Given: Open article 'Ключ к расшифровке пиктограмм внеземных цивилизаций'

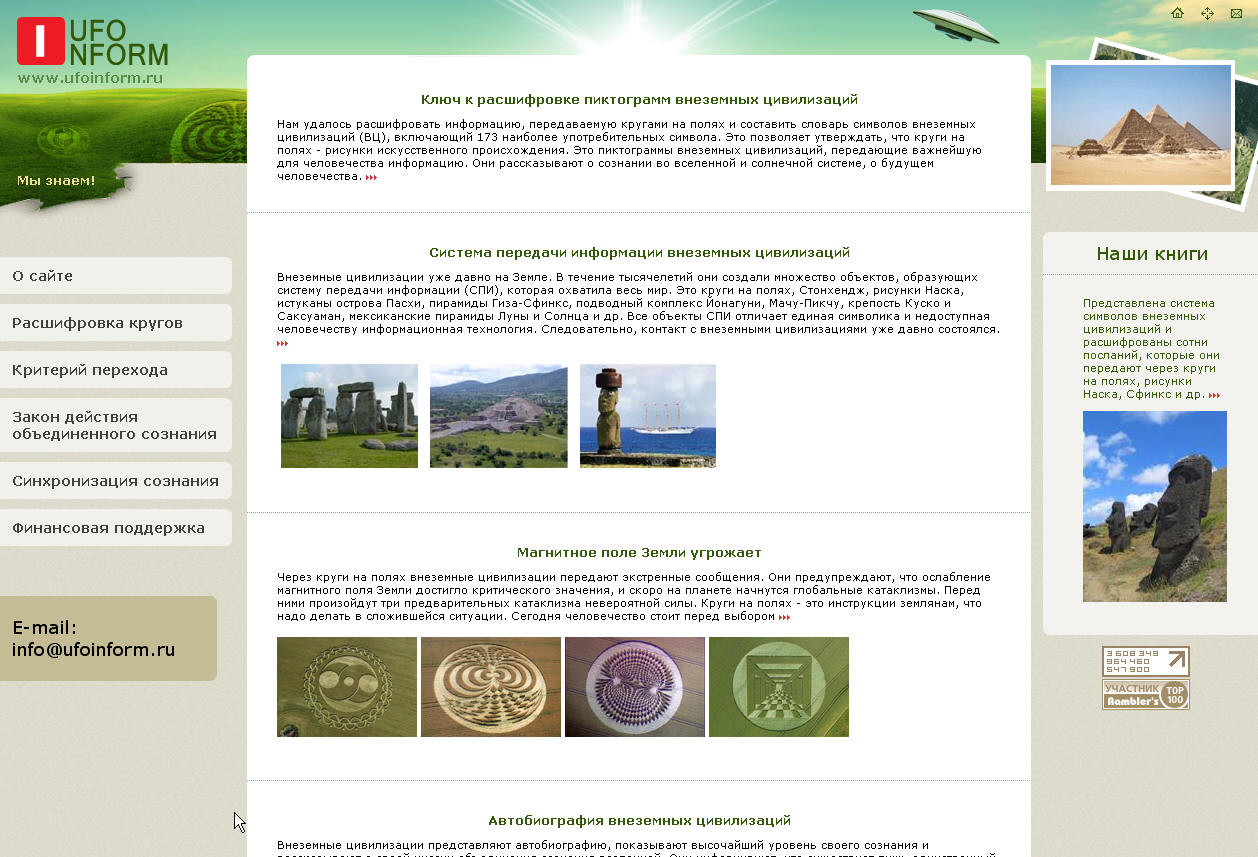Looking at the screenshot, I should click(x=639, y=99).
